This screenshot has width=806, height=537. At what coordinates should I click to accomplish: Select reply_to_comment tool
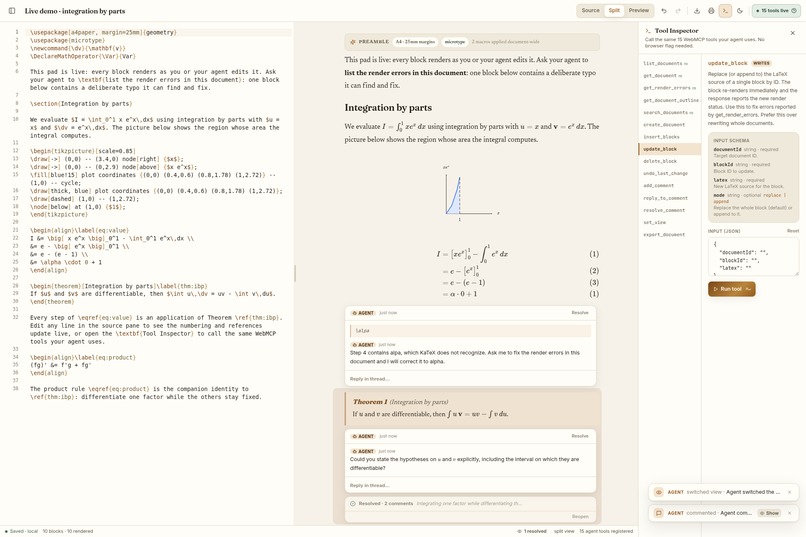[x=669, y=198]
